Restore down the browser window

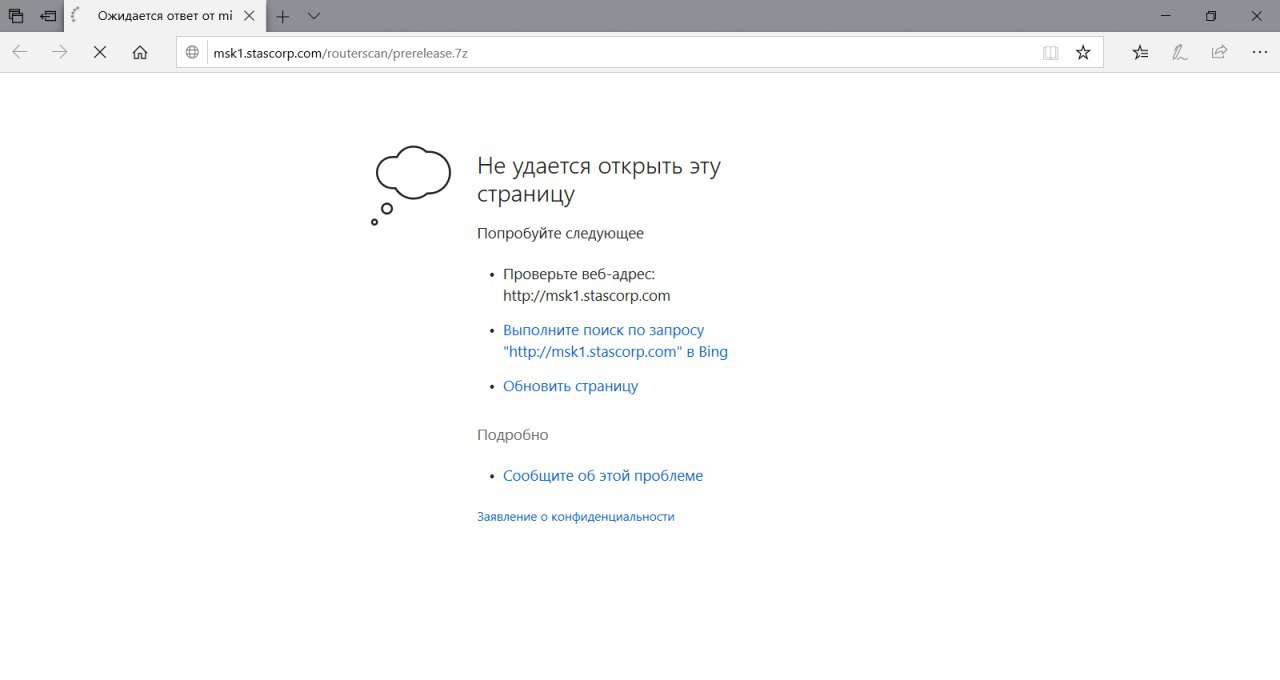(1211, 16)
